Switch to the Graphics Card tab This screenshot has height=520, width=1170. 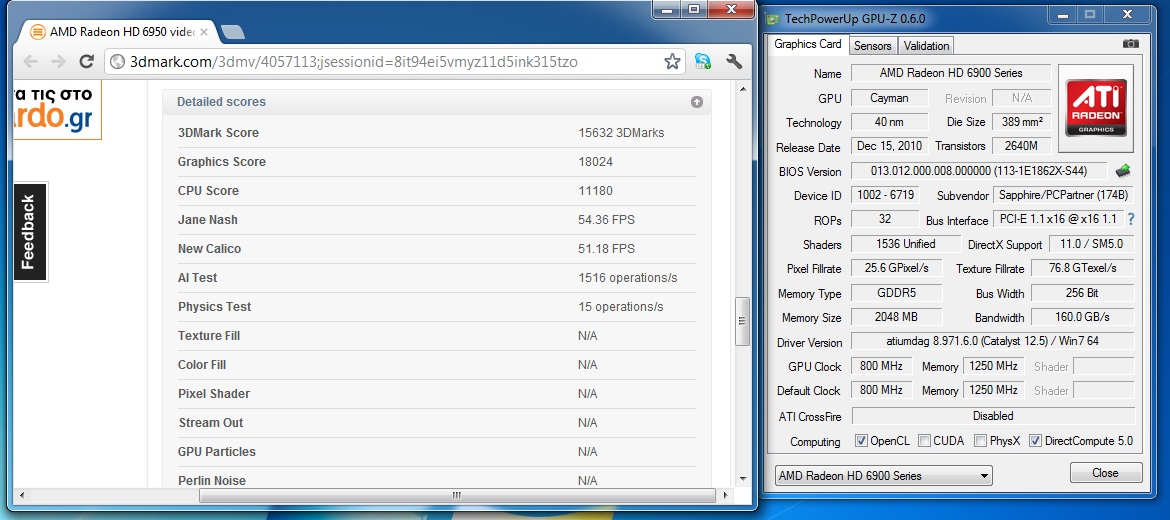(808, 44)
